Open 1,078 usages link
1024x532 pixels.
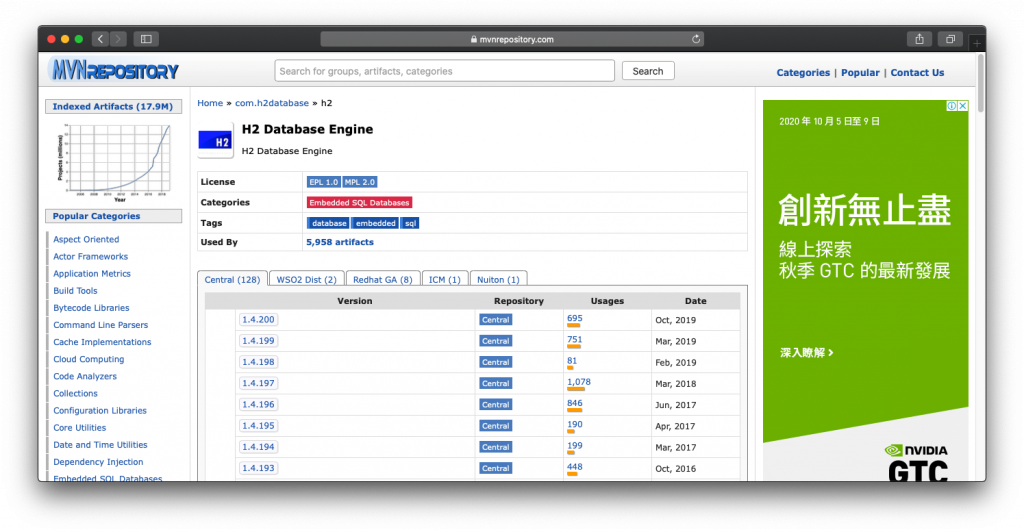pos(579,382)
